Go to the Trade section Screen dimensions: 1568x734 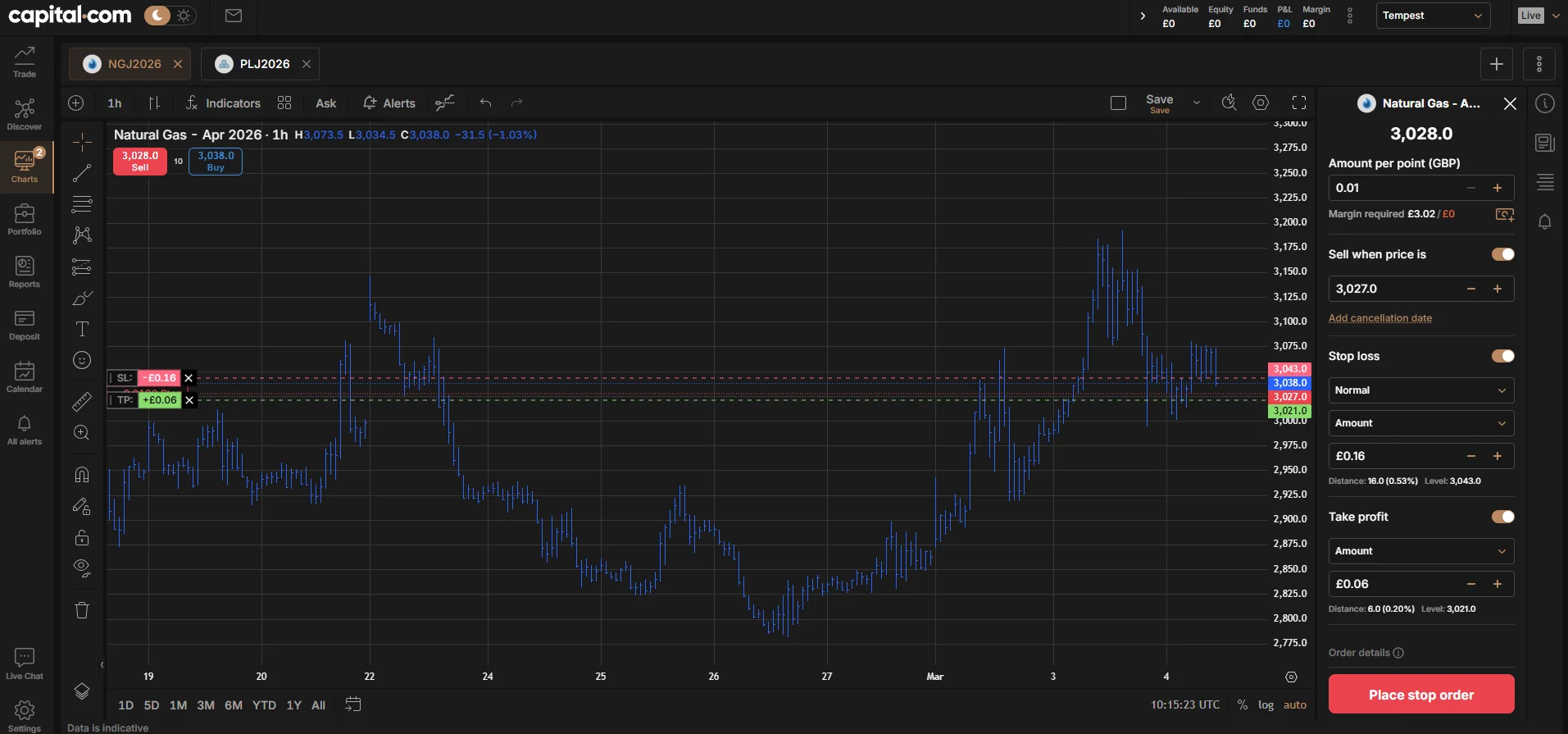pyautogui.click(x=25, y=62)
